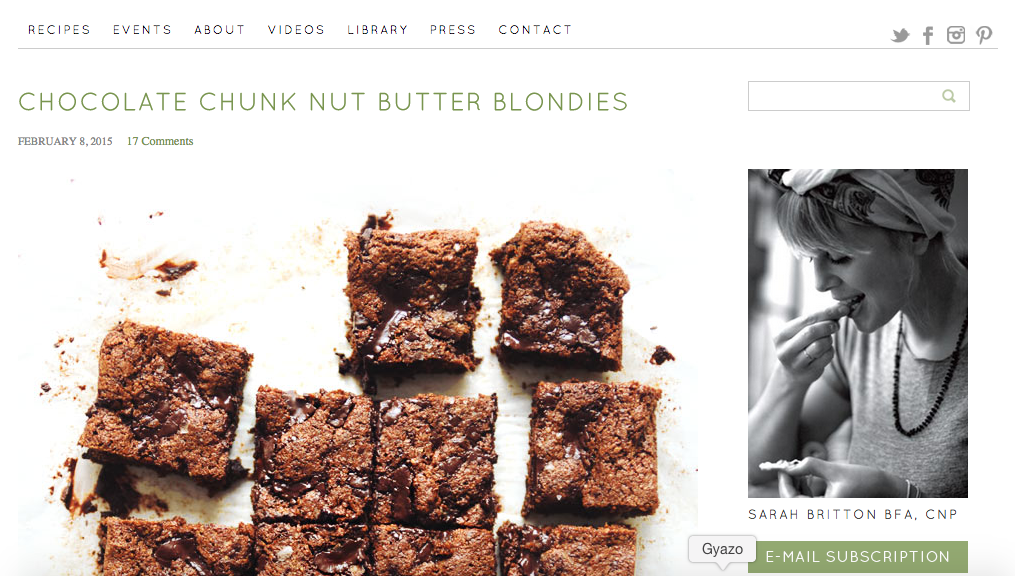Open the Recipes menu item
The height and width of the screenshot is (576, 1015).
tap(59, 30)
